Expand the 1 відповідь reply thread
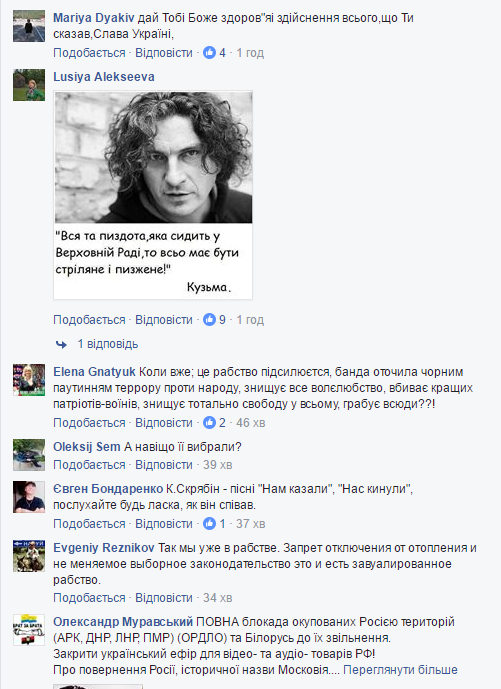Viewport: 501px width, 689px height. coord(108,344)
